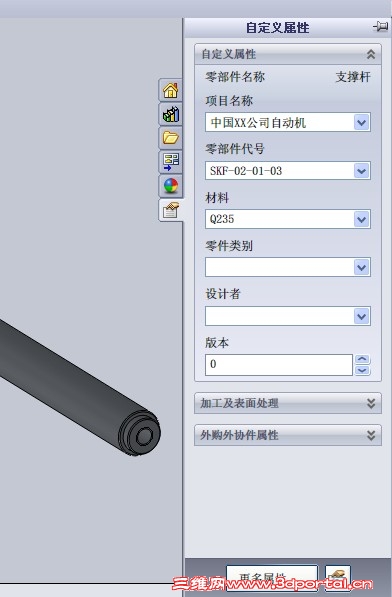Image resolution: width=392 pixels, height=597 pixels.
Task: Open the Appearances color ball tab
Action: pyautogui.click(x=171, y=185)
